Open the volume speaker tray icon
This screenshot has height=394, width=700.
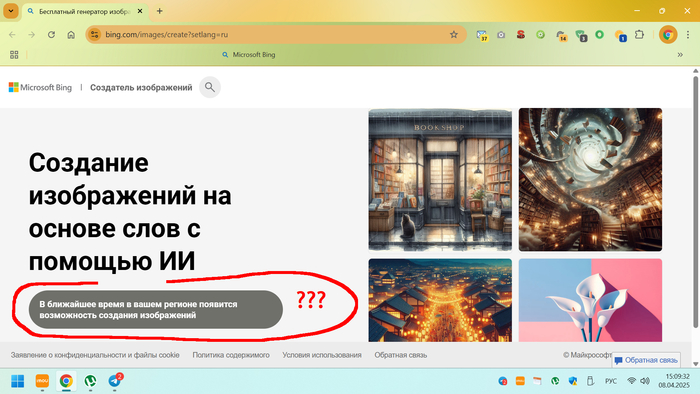(645, 381)
